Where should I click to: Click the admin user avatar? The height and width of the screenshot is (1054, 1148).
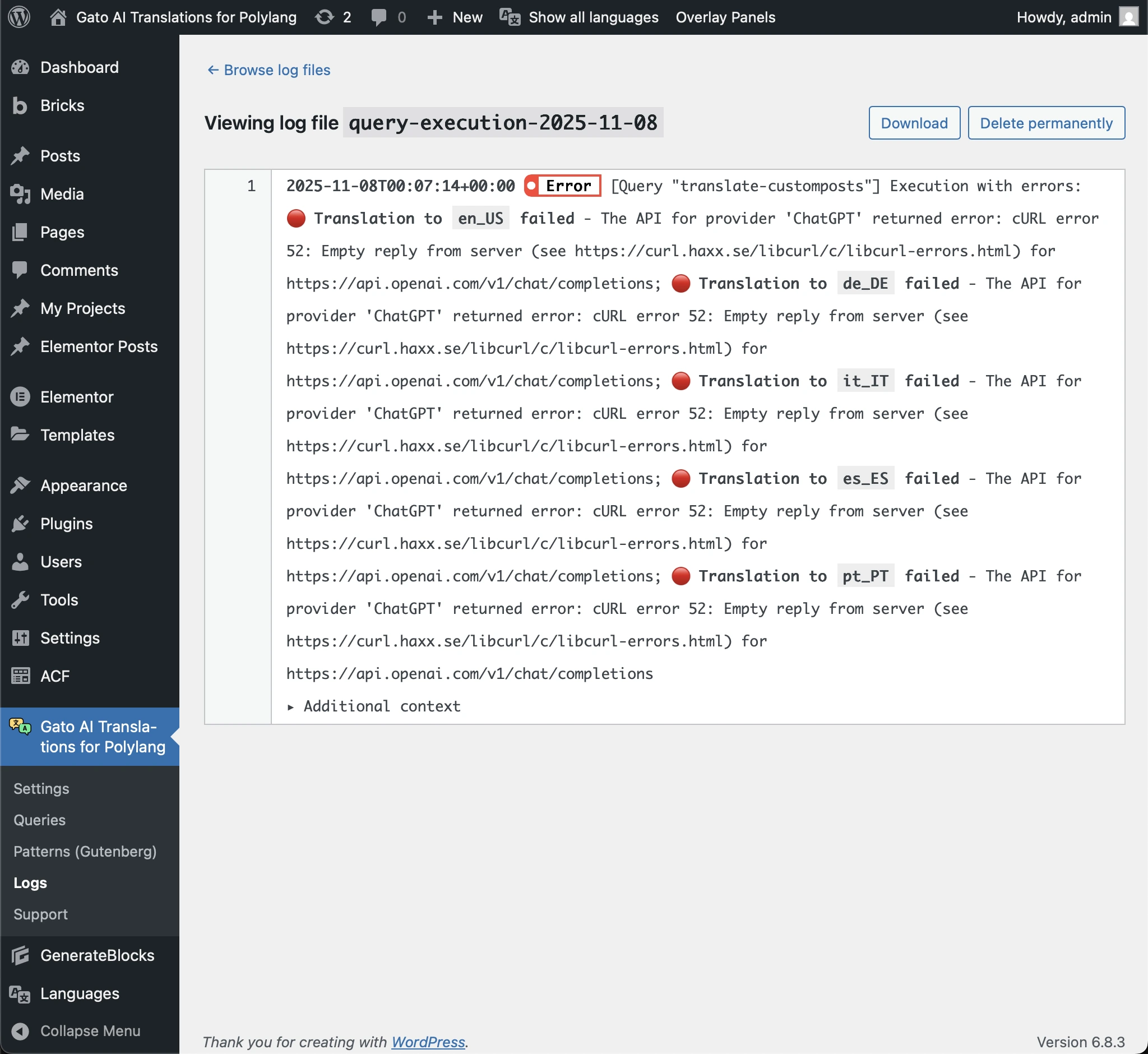pyautogui.click(x=1128, y=17)
